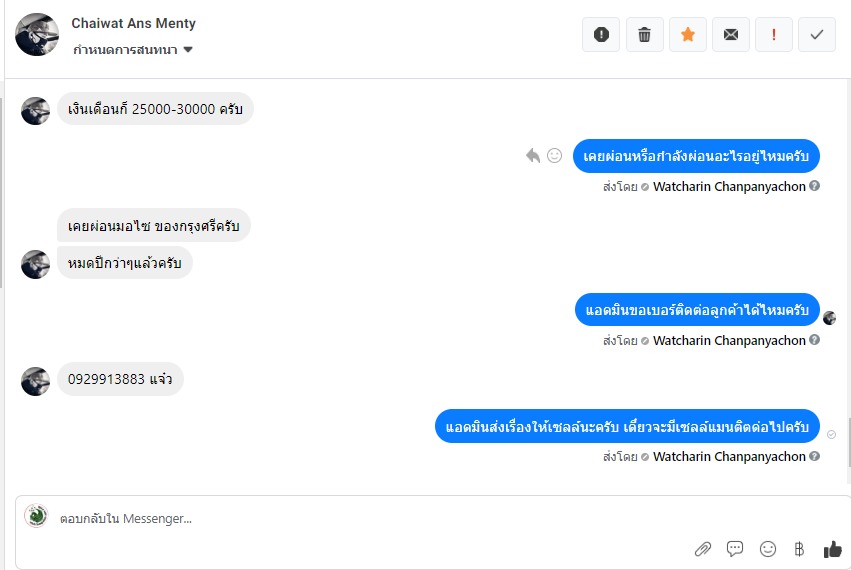
Task: Click help icon next to the top Watcharin Chanpanyachon
Action: tap(814, 186)
